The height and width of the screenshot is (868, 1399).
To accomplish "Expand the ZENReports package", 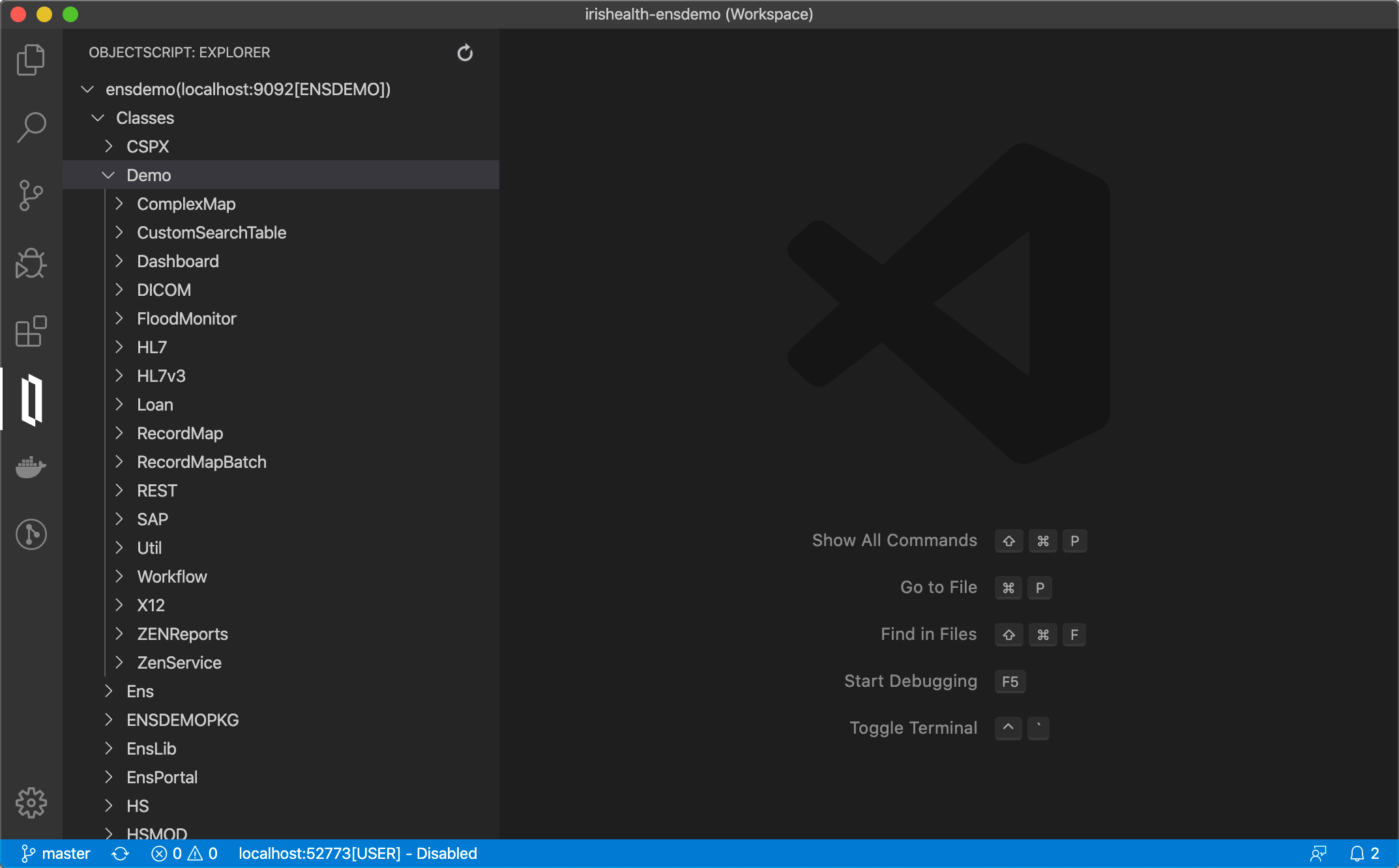I will point(119,634).
